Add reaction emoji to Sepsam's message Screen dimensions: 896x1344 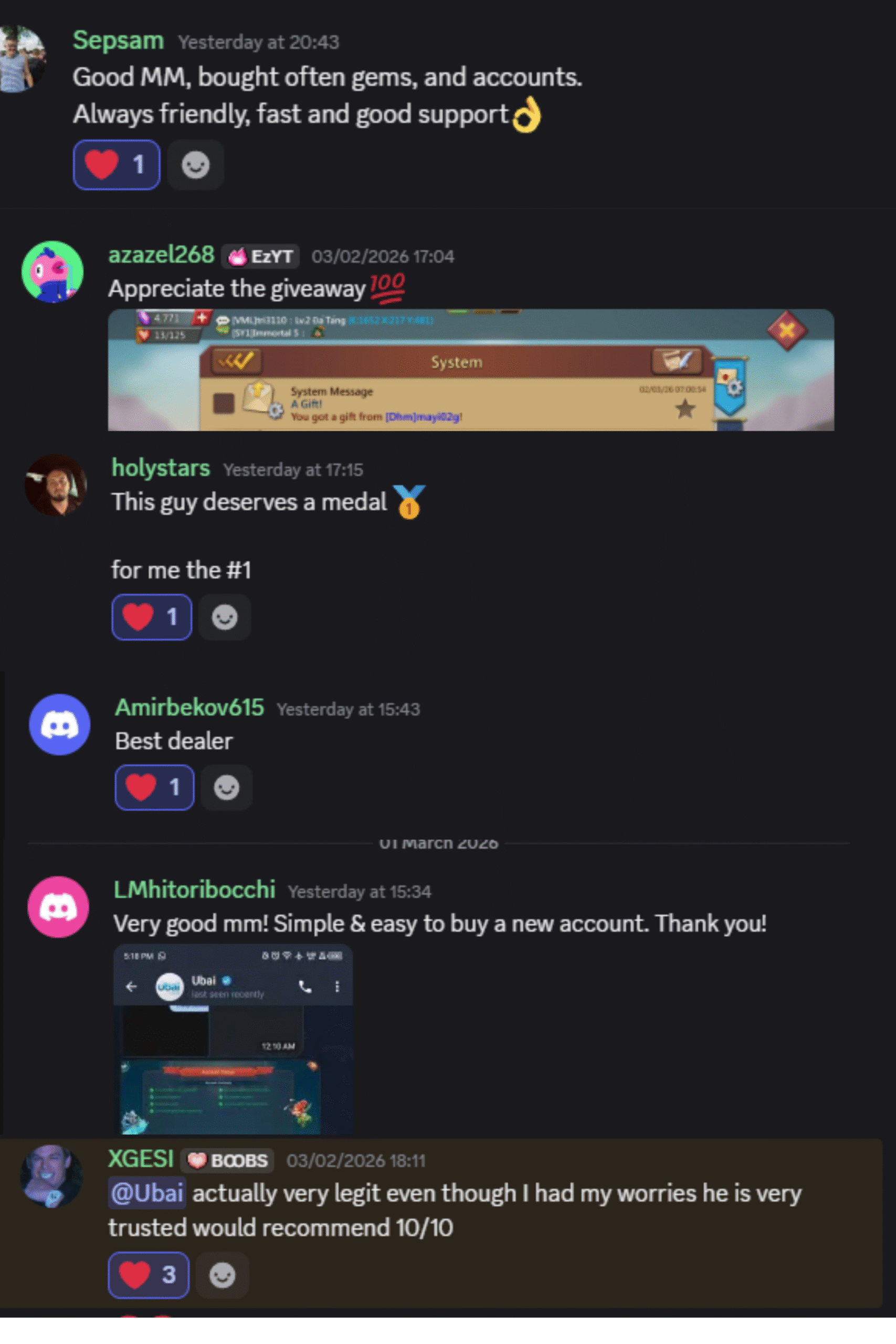point(195,165)
